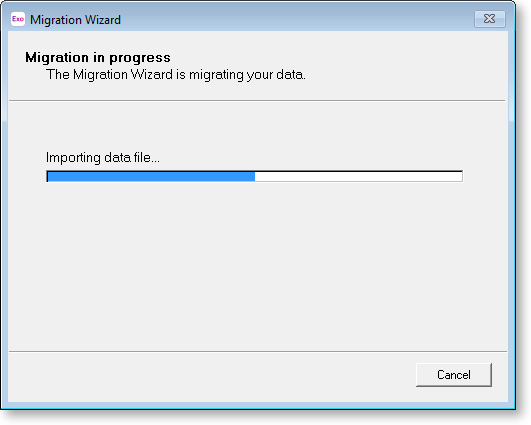Click empty footer area left of Cancel

click(x=210, y=376)
